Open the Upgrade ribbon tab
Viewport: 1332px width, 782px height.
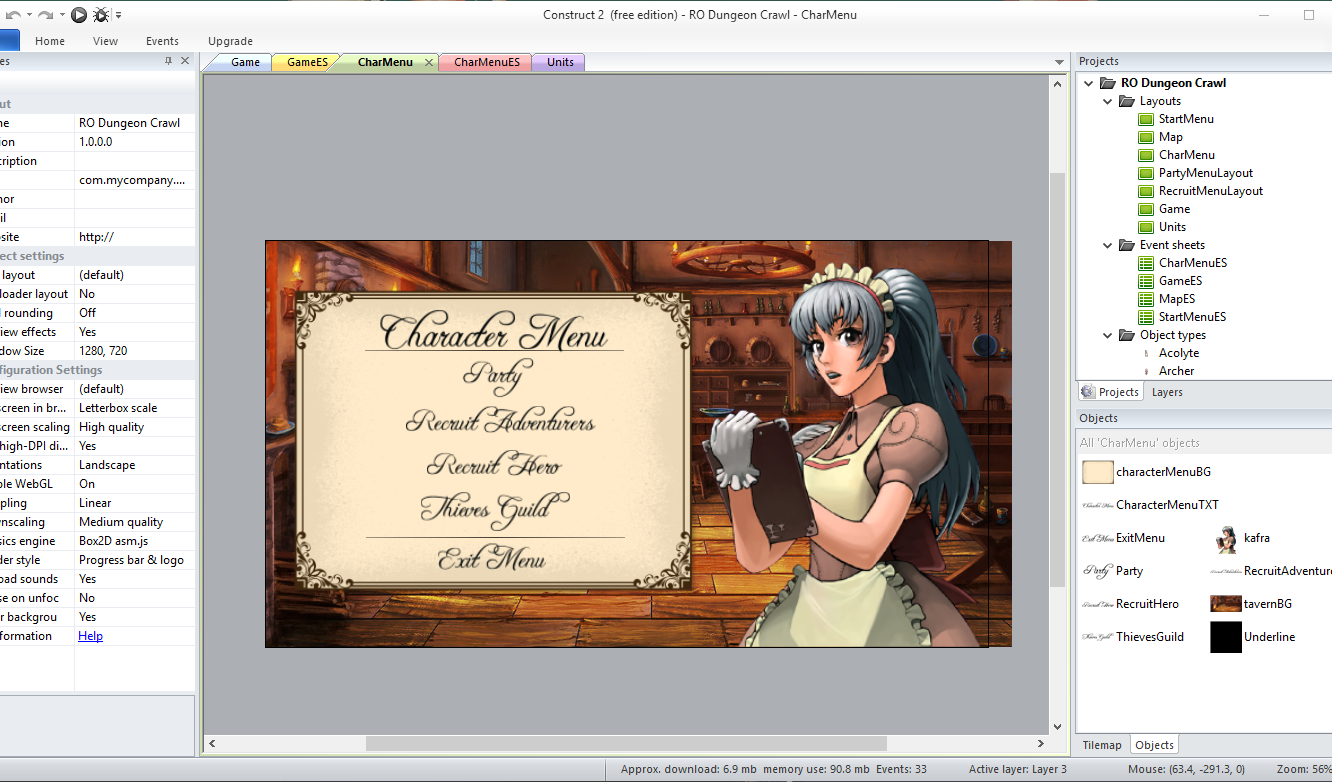point(230,41)
